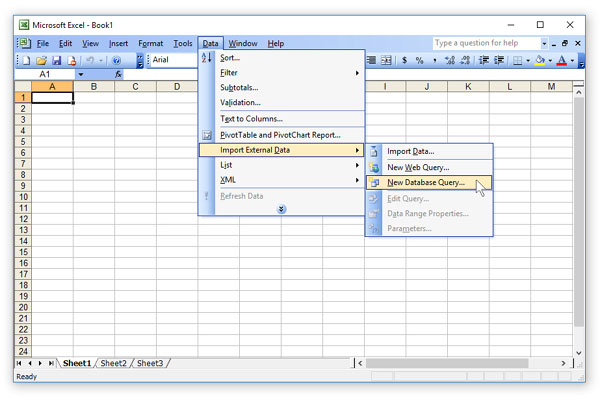Click the Insert Function fx icon
Image resolution: width=600 pixels, height=398 pixels.
[x=118, y=74]
